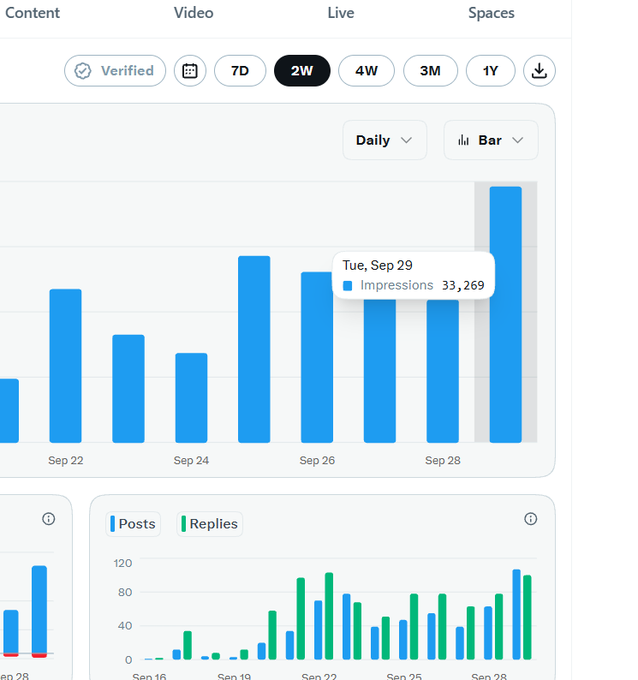Click the Sep 28 impressions bar
Image resolution: width=638 pixels, height=680 pixels.
coord(443,371)
